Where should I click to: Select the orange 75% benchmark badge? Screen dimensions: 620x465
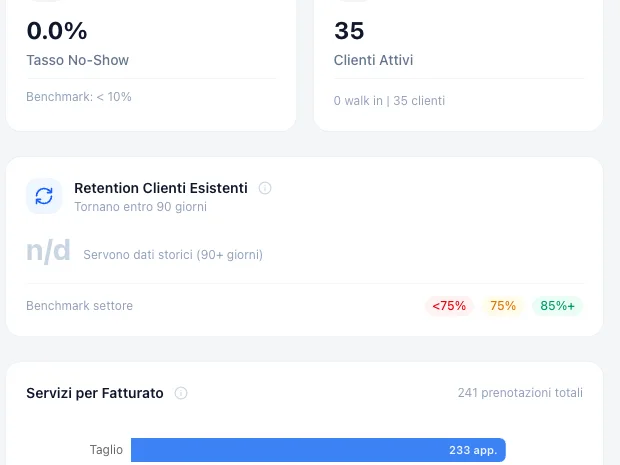[503, 306]
